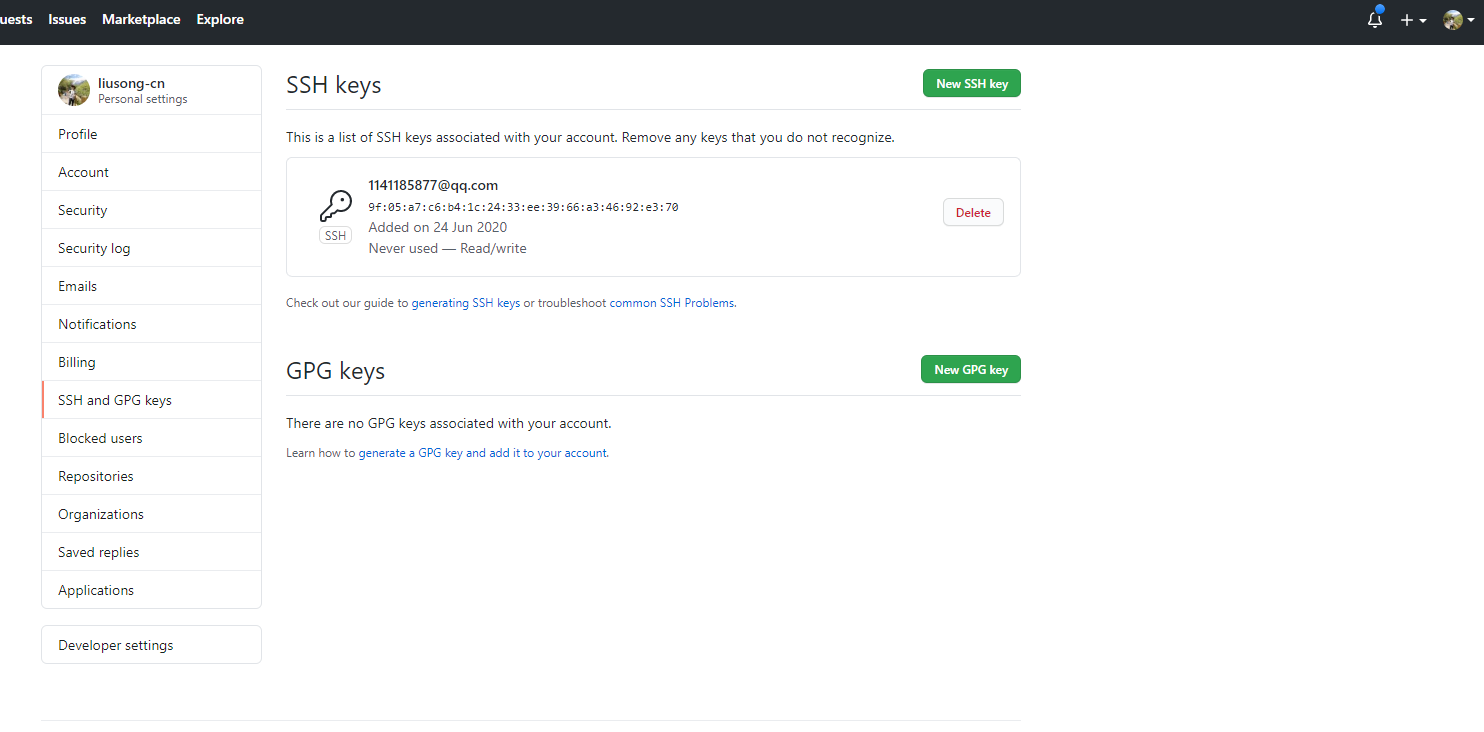Click the 1141185877@qq.com key title
This screenshot has width=1484, height=732.
click(433, 185)
